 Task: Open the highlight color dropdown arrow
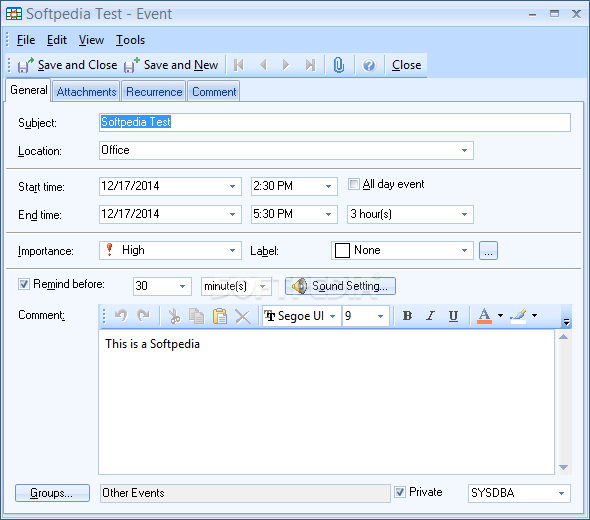pos(534,315)
